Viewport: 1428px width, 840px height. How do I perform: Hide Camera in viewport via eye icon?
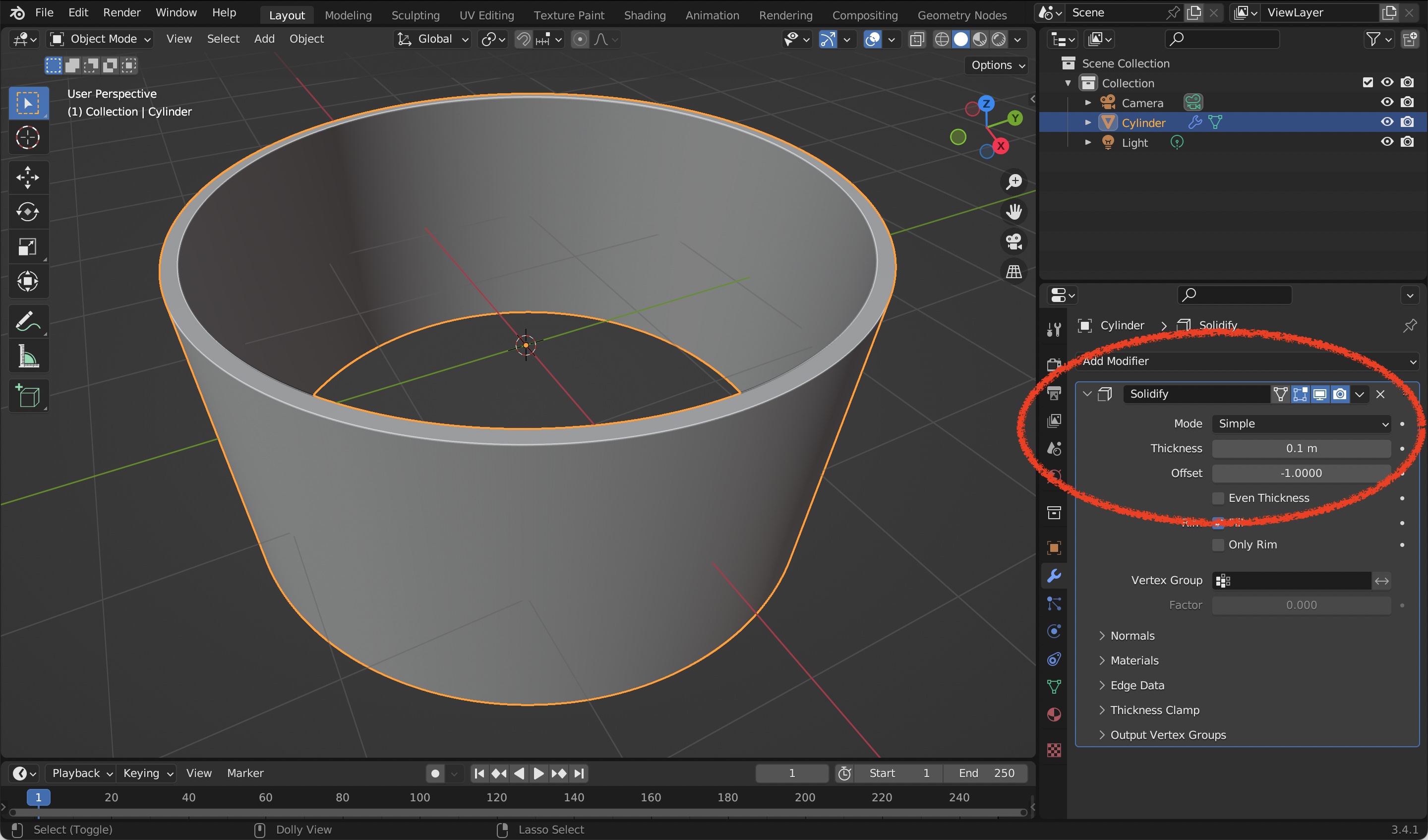coord(1387,102)
